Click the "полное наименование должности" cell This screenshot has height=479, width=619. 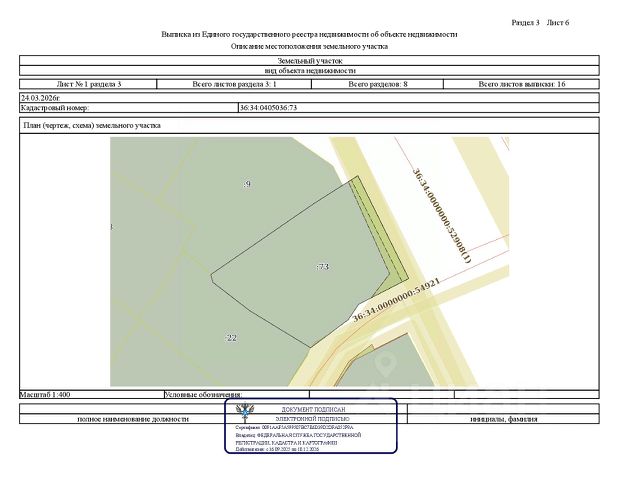click(x=133, y=419)
